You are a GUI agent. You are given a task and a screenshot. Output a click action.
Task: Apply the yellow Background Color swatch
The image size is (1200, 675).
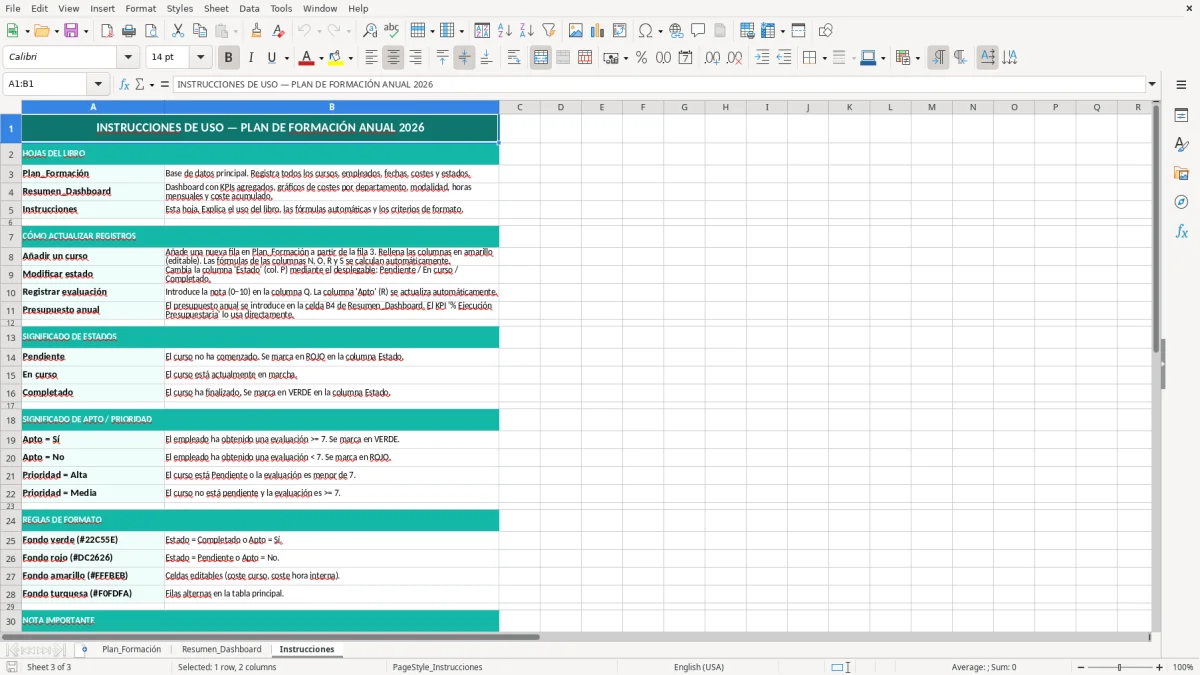[x=336, y=58]
